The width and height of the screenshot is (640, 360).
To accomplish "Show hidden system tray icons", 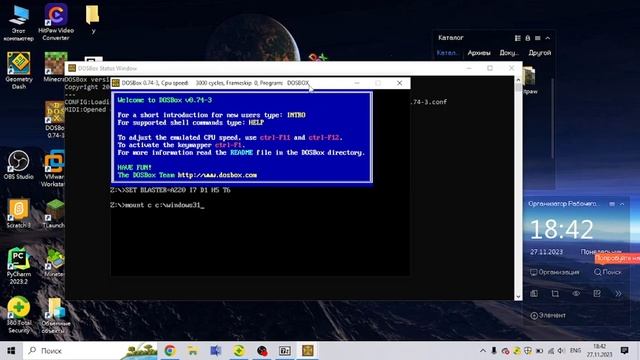I will [x=482, y=351].
